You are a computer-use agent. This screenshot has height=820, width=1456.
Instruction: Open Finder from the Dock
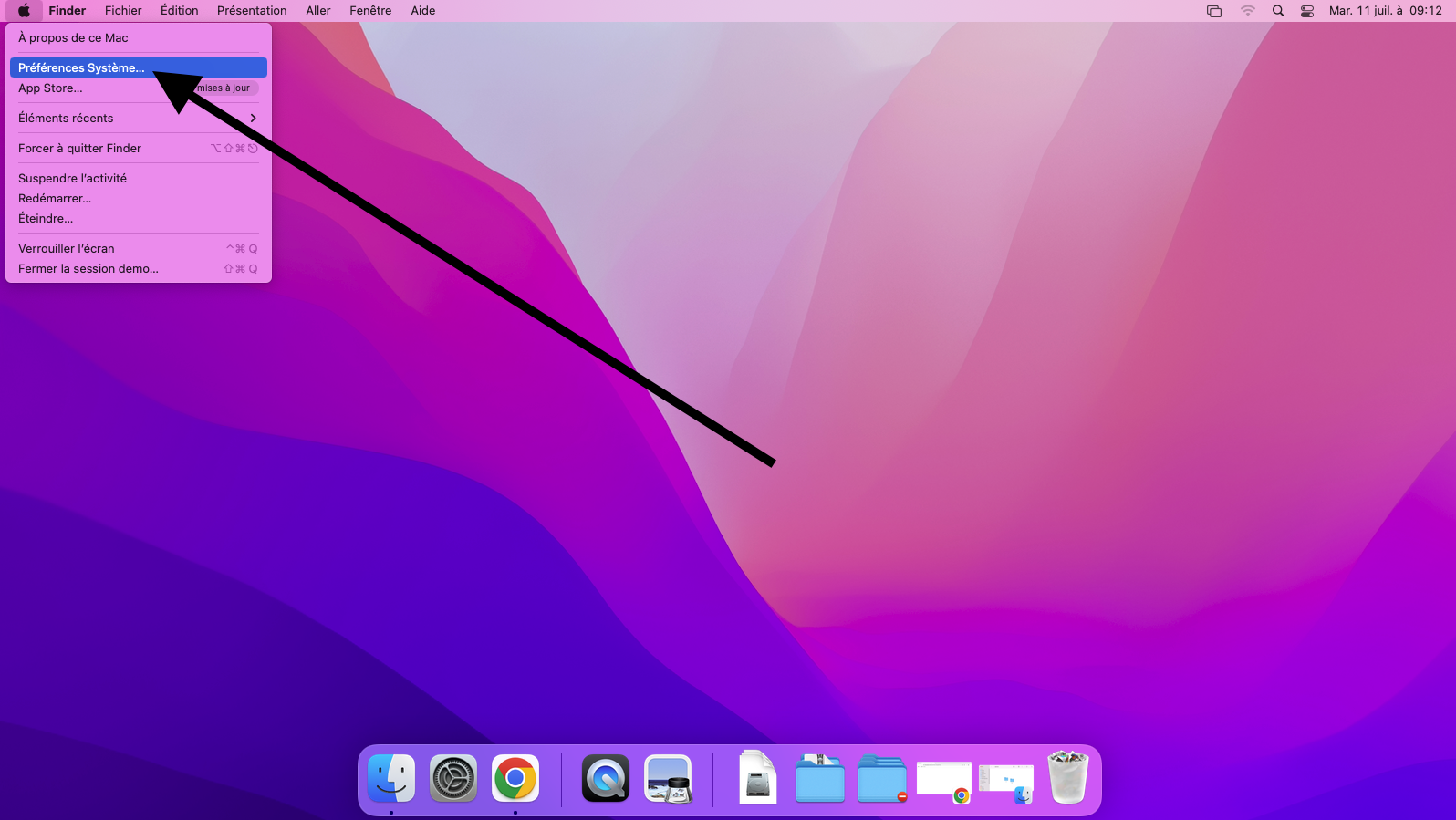391,778
